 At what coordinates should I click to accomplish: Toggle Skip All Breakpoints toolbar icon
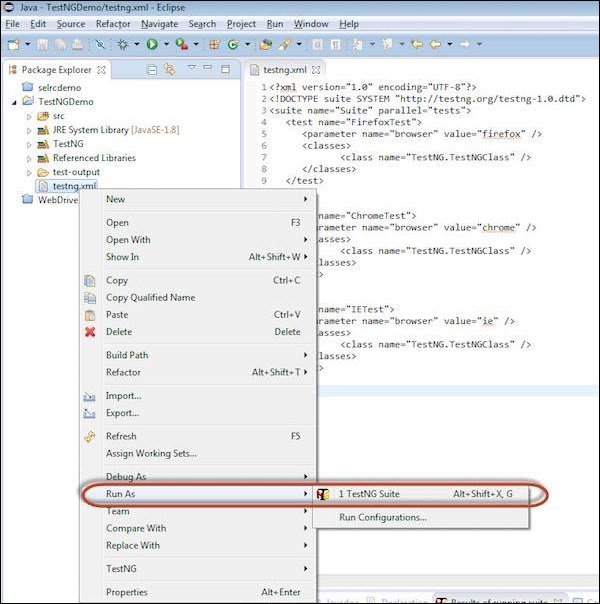[x=100, y=44]
